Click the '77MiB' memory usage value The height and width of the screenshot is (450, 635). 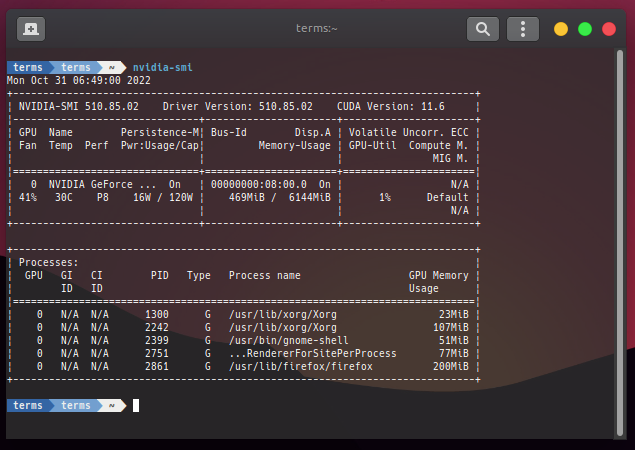[x=454, y=353]
